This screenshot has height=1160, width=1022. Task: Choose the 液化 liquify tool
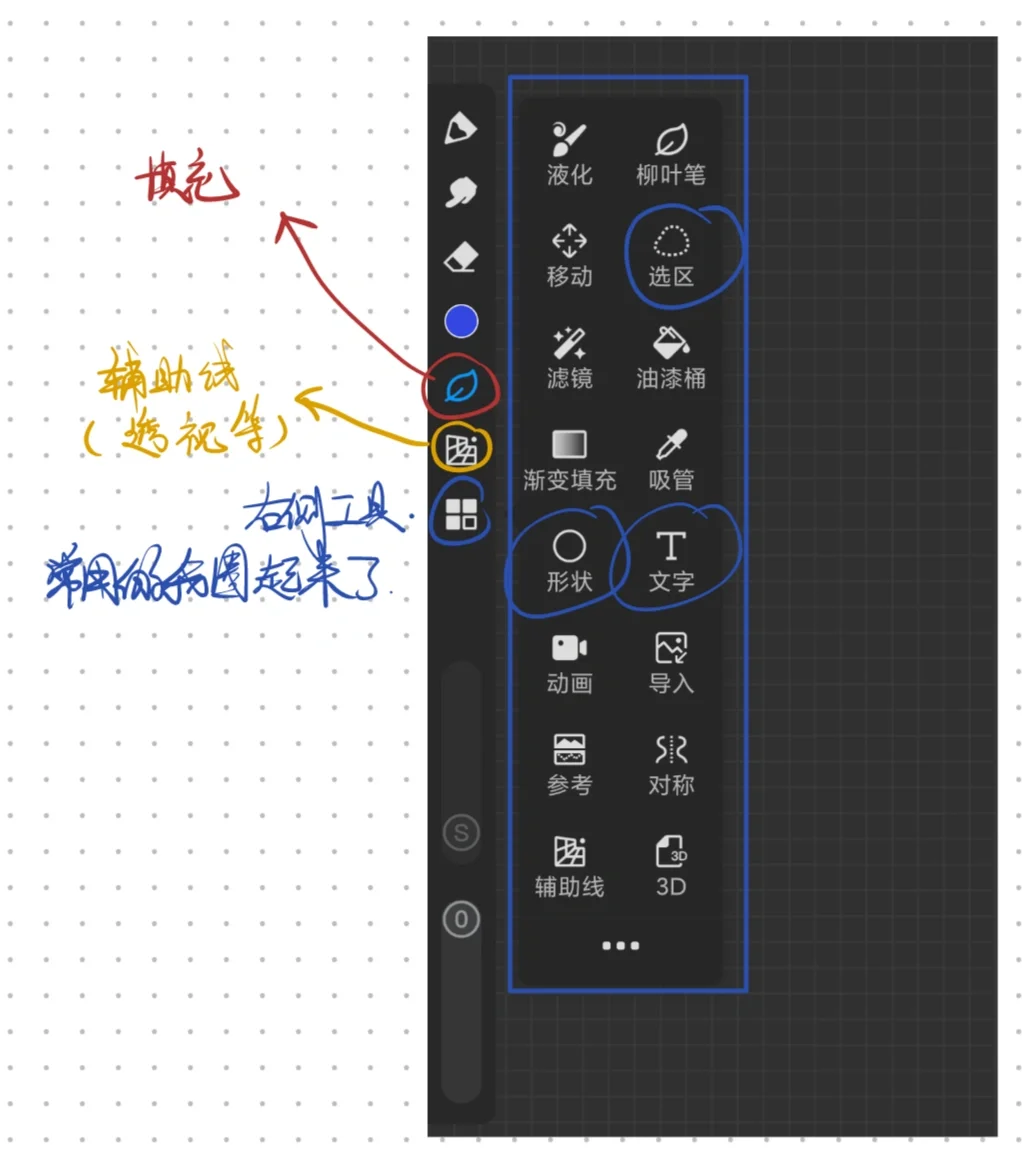(569, 154)
